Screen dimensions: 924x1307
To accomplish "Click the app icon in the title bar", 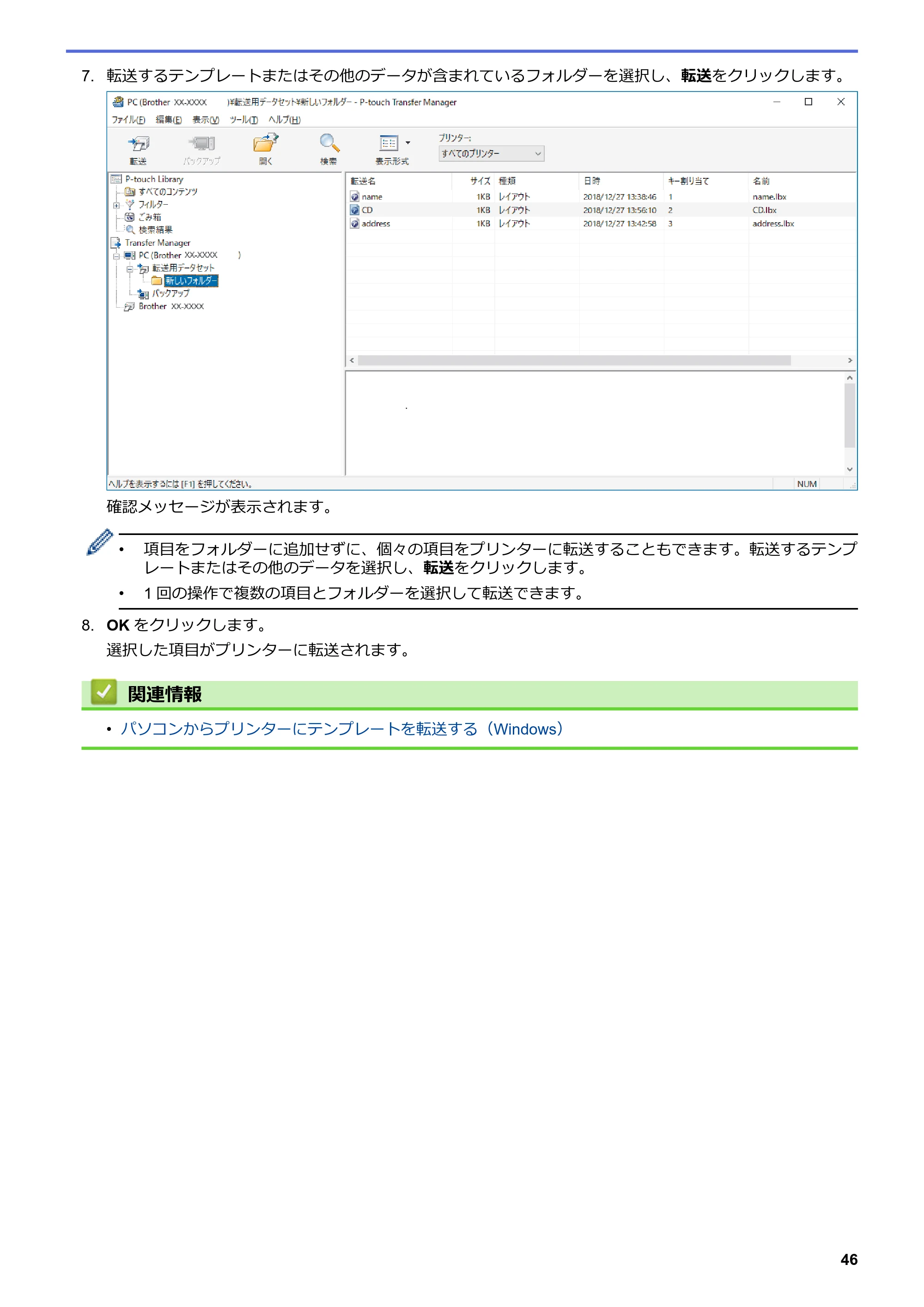I will click(x=118, y=103).
